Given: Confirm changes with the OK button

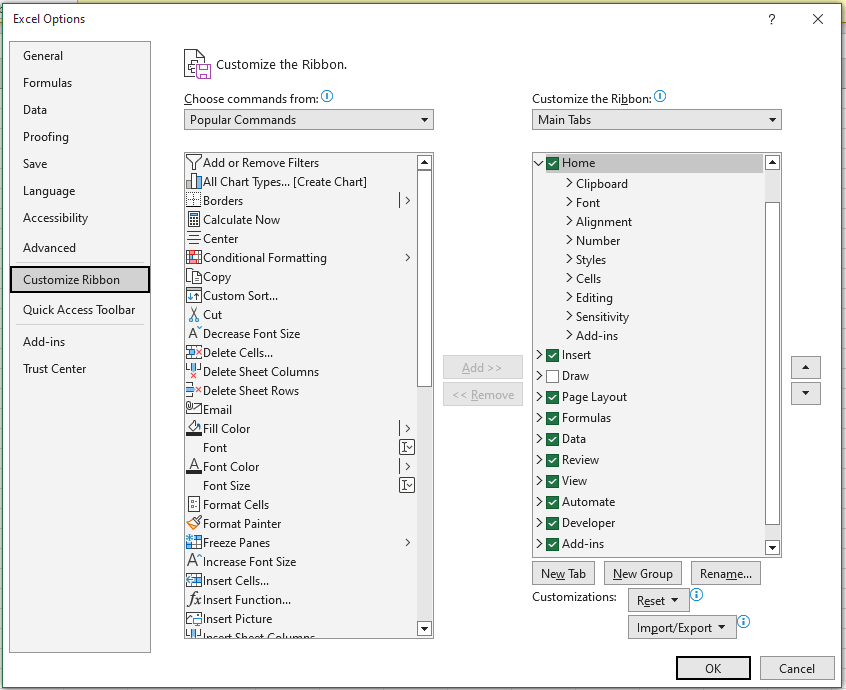Looking at the screenshot, I should 713,668.
